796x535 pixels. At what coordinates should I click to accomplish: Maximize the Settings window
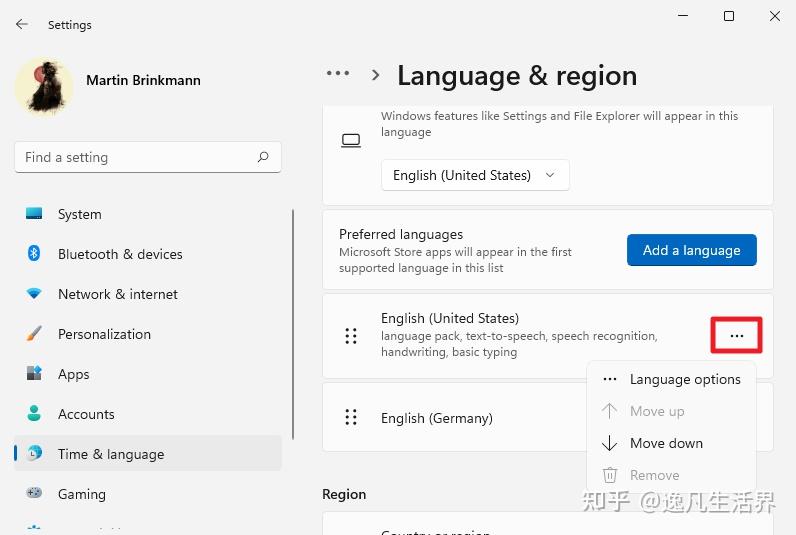[729, 16]
